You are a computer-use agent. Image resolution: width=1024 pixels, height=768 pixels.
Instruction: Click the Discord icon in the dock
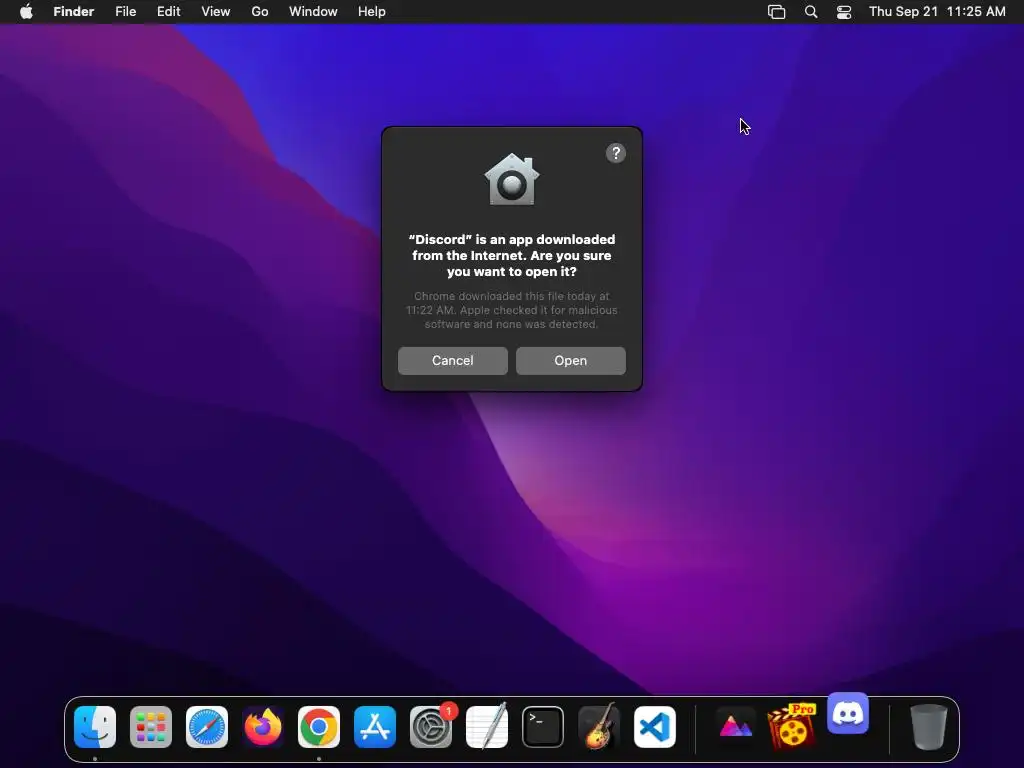pyautogui.click(x=848, y=713)
